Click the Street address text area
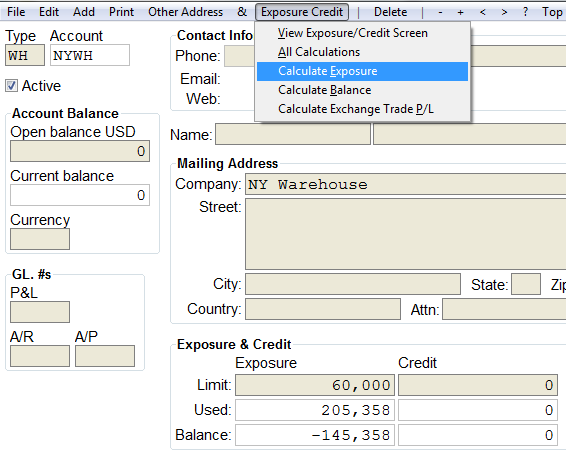The height and width of the screenshot is (457, 566). coord(406,234)
